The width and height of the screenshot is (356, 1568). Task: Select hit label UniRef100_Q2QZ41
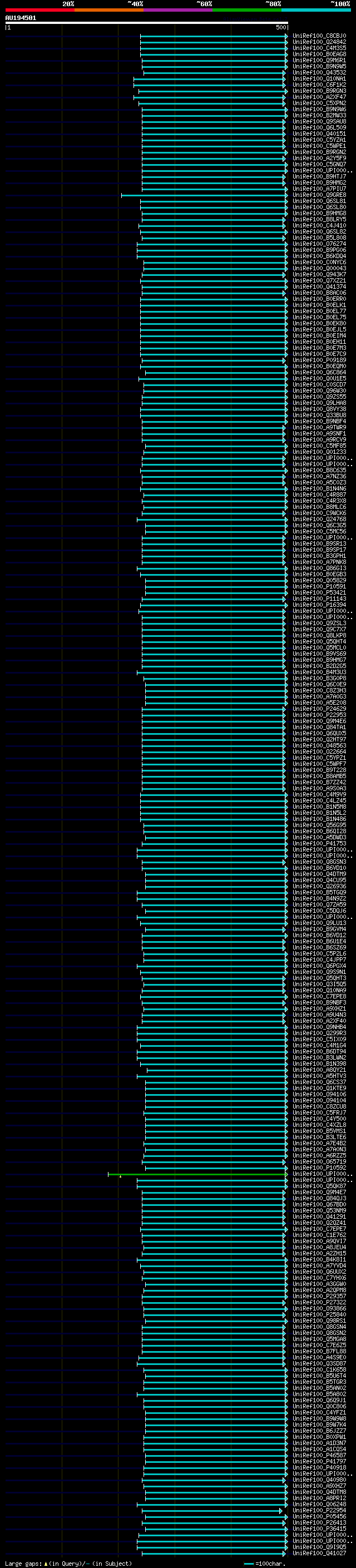click(x=319, y=1222)
